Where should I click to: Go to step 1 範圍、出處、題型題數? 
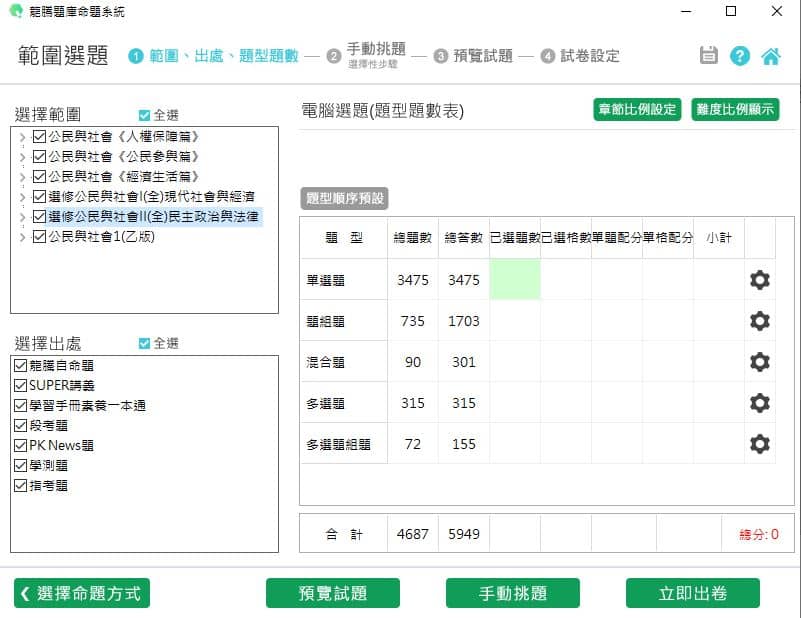[213, 56]
